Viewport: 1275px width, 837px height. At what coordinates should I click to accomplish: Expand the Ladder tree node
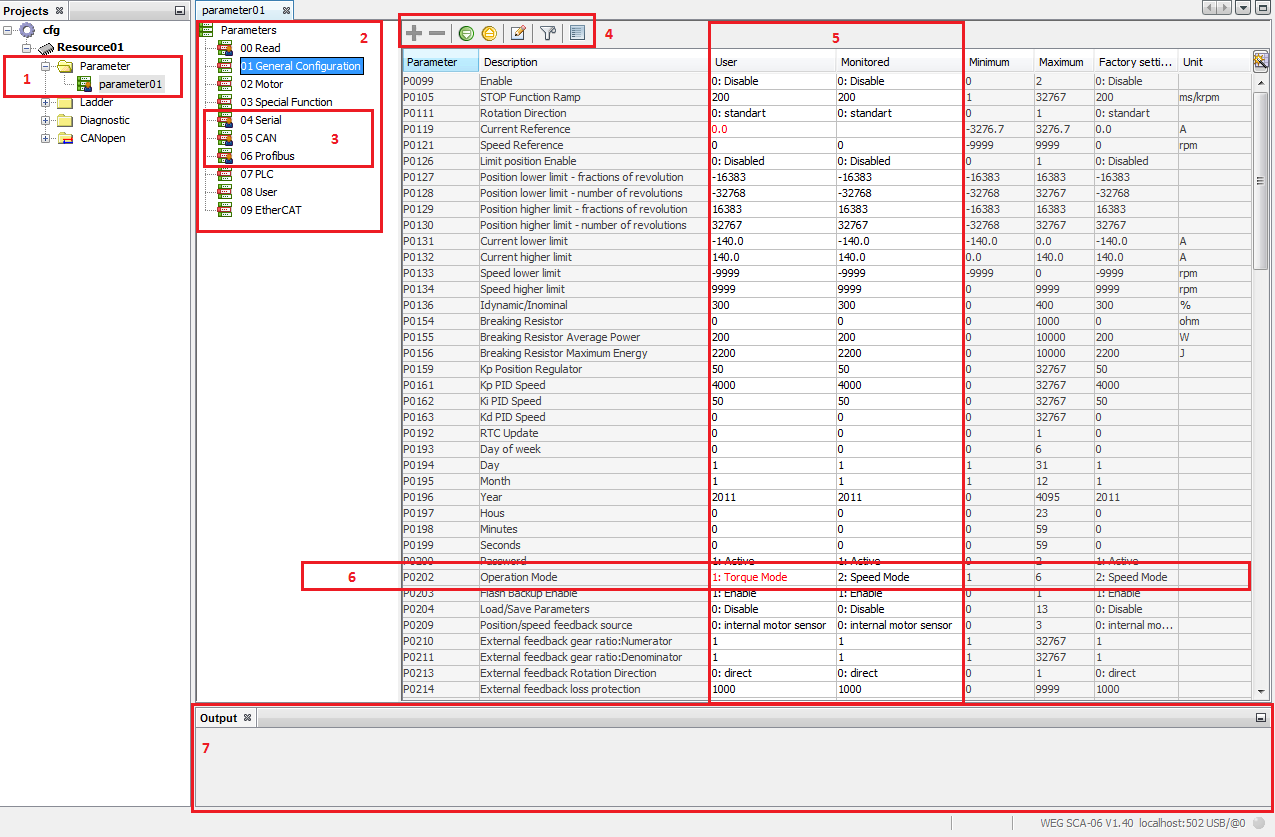(45, 101)
